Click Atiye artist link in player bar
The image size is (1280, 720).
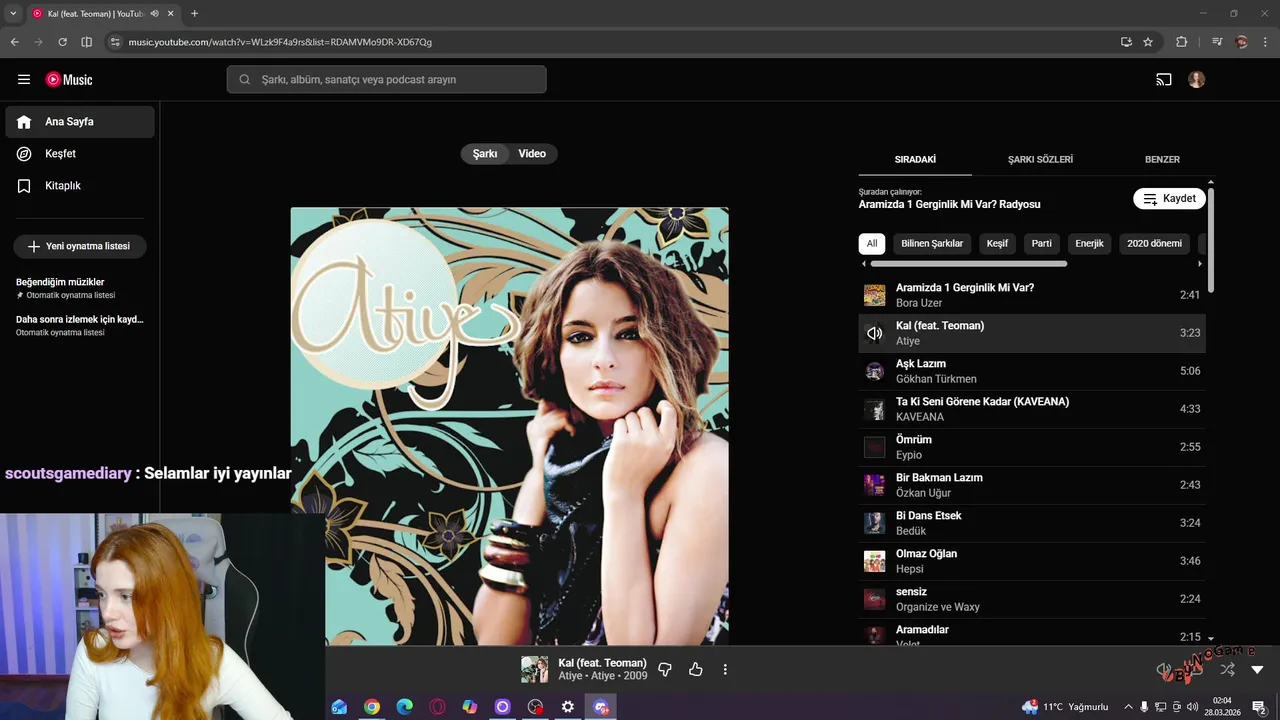(570, 676)
